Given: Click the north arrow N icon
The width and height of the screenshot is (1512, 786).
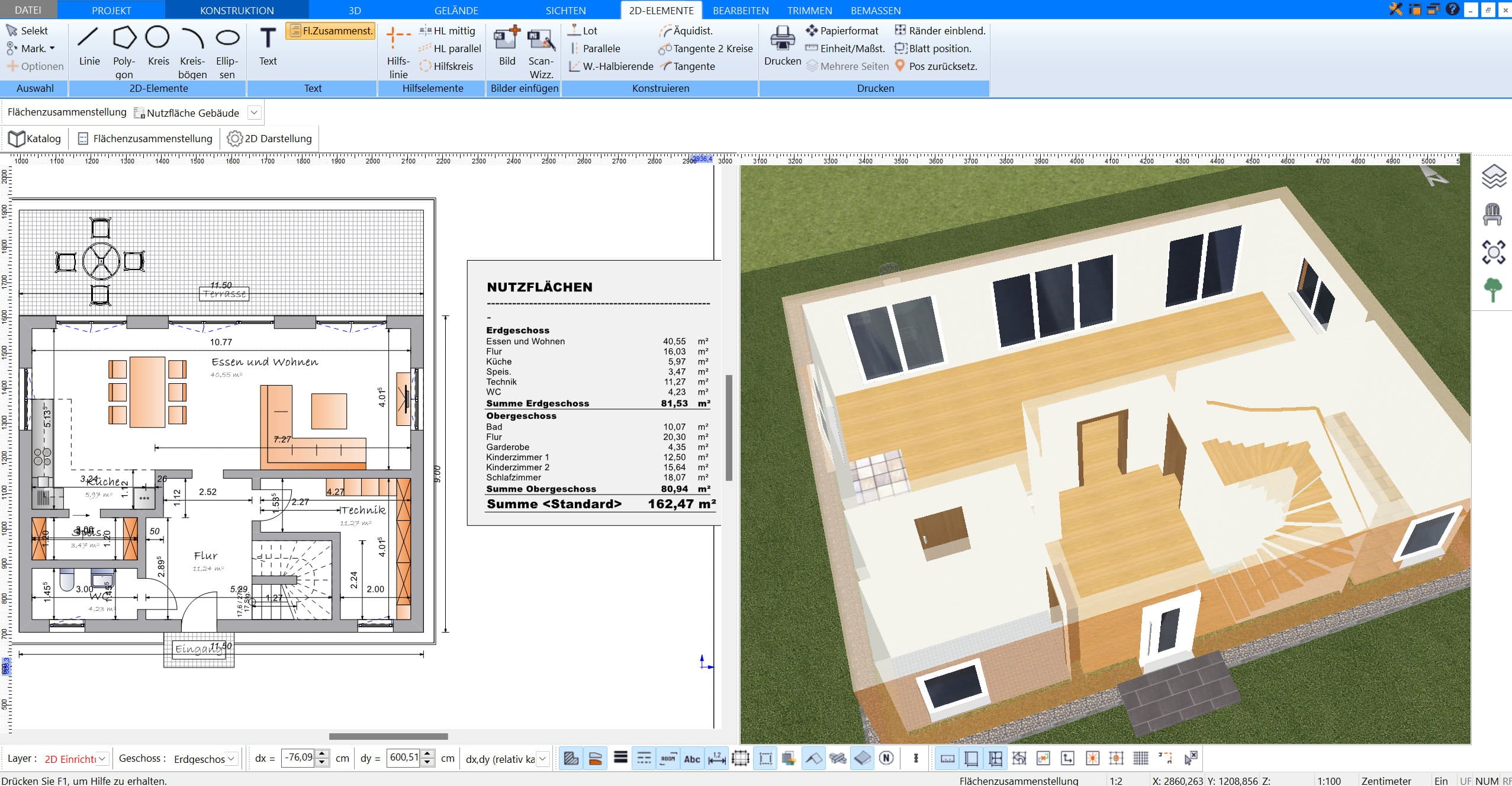Looking at the screenshot, I should [x=886, y=758].
